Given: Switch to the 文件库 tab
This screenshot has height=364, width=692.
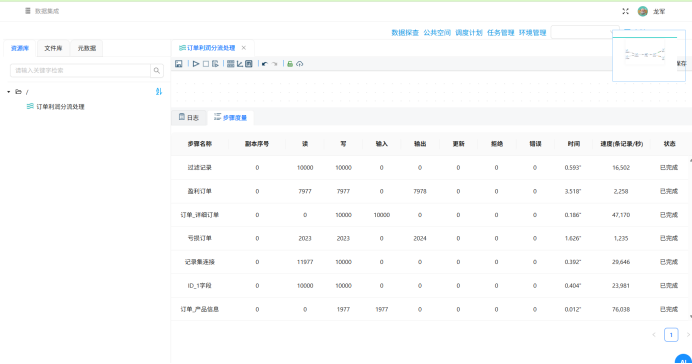Looking at the screenshot, I should pyautogui.click(x=53, y=48).
